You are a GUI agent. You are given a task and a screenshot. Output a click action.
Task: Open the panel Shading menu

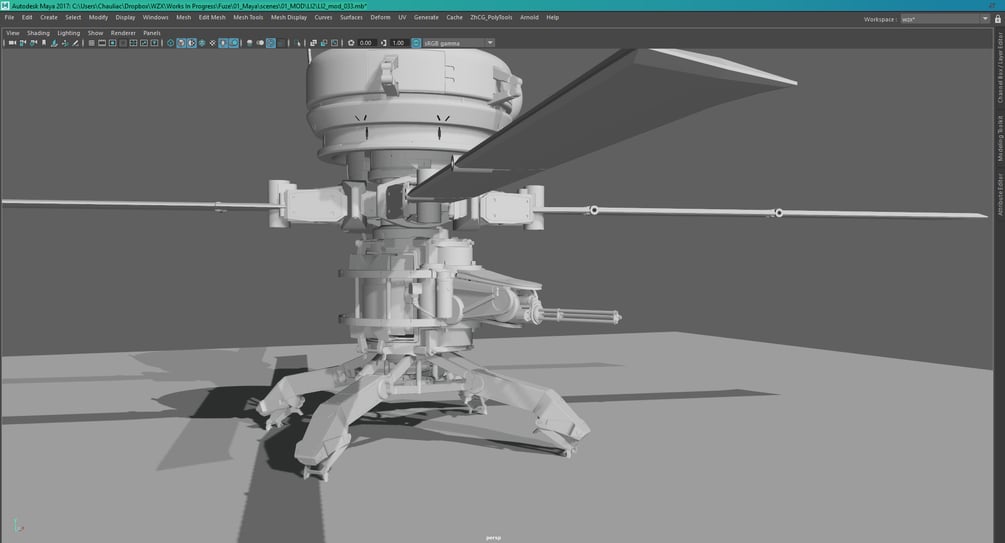tap(38, 33)
